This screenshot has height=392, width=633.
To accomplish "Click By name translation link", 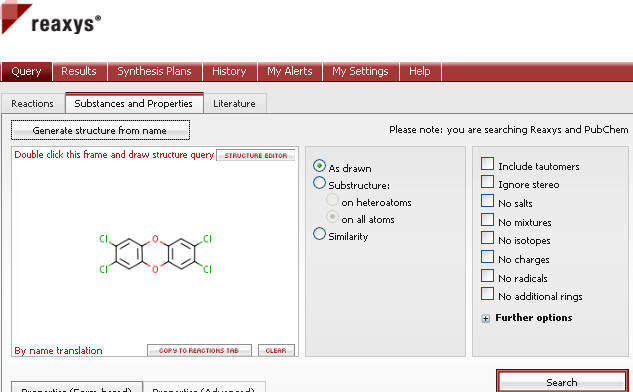I will click(58, 350).
